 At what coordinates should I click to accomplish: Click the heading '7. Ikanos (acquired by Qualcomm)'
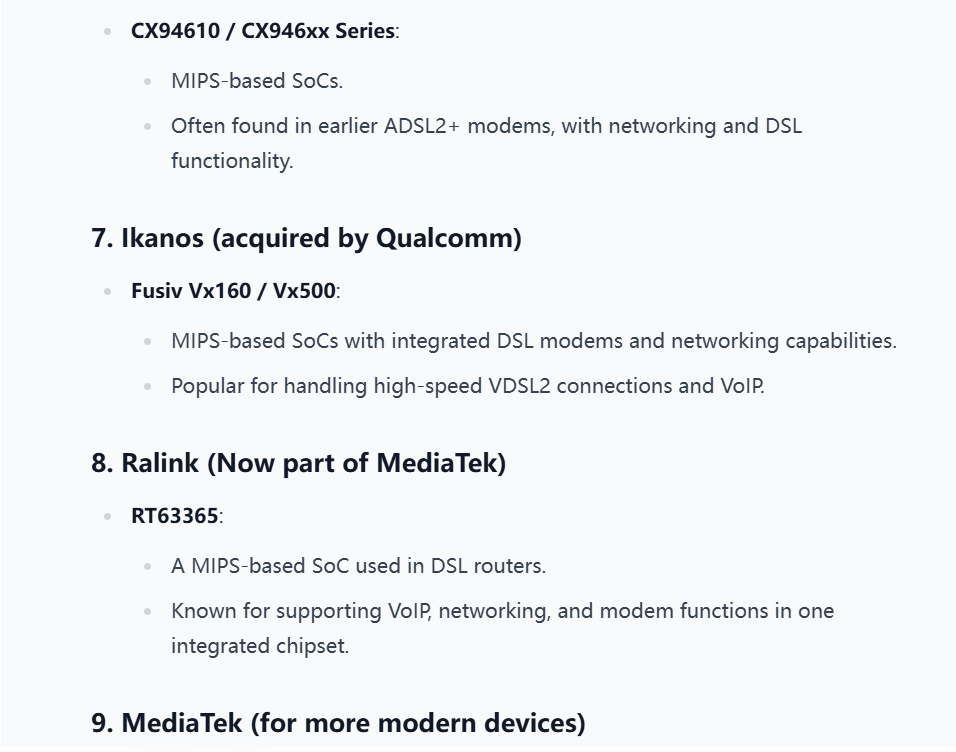click(x=306, y=238)
